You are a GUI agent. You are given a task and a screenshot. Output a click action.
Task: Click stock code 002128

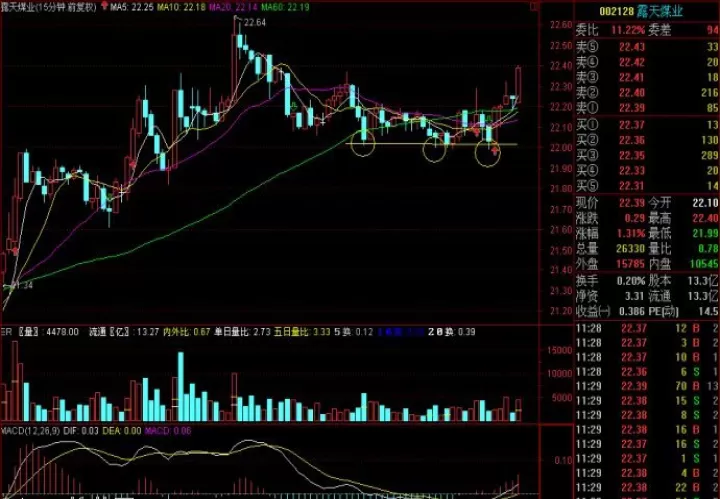(x=617, y=11)
